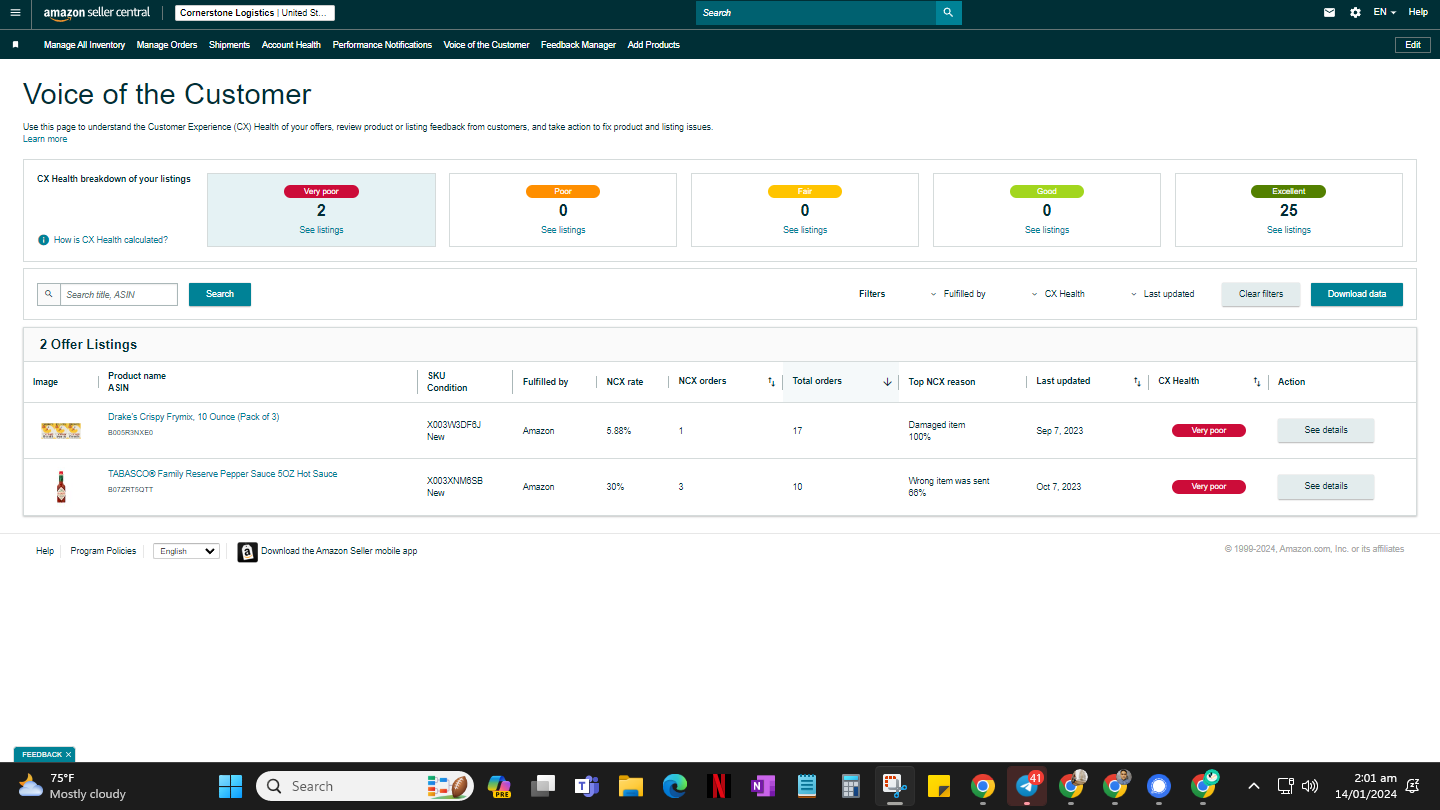Screen dimensions: 1440x810
Task: Sort by Last updated using the sort arrows
Action: [x=1137, y=382]
